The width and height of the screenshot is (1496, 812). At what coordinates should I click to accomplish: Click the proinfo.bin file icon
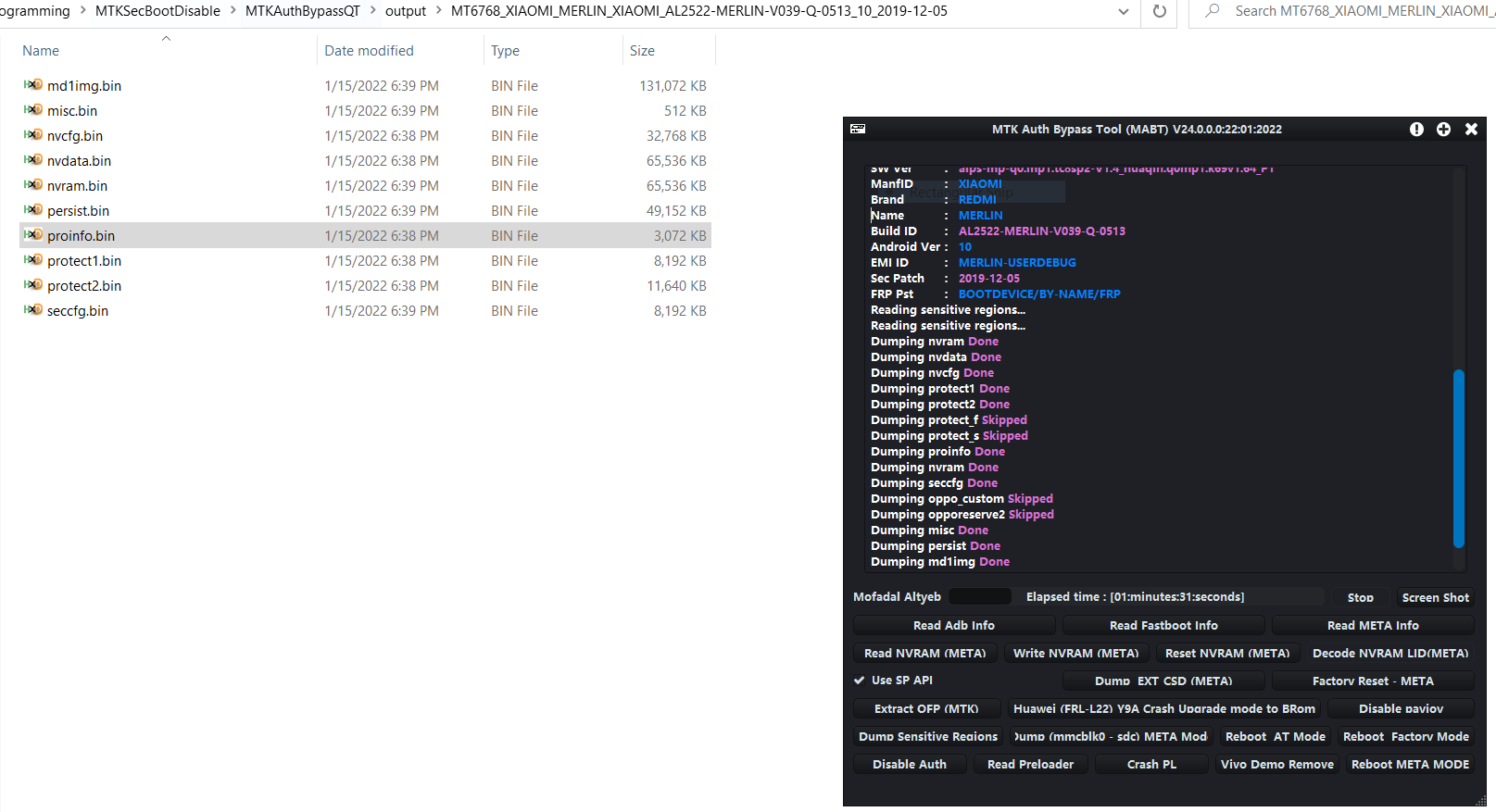coord(33,235)
